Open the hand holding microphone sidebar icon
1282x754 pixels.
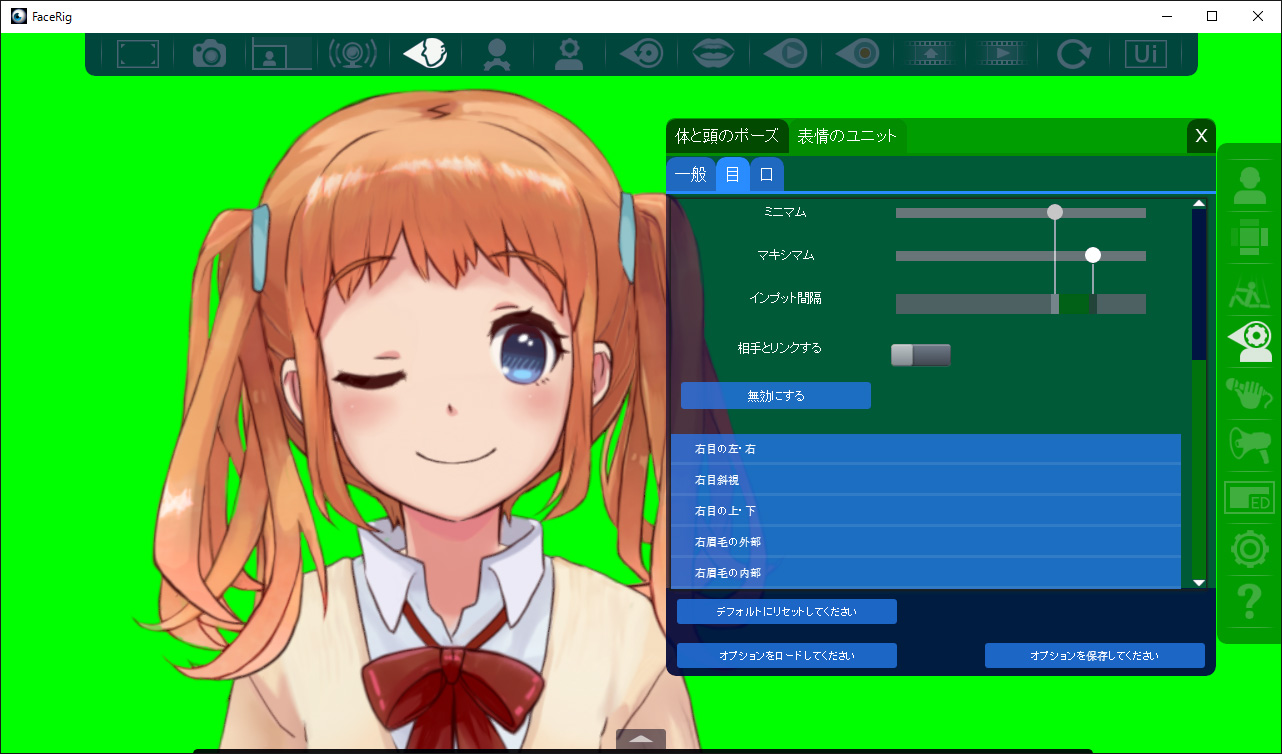click(x=1249, y=394)
